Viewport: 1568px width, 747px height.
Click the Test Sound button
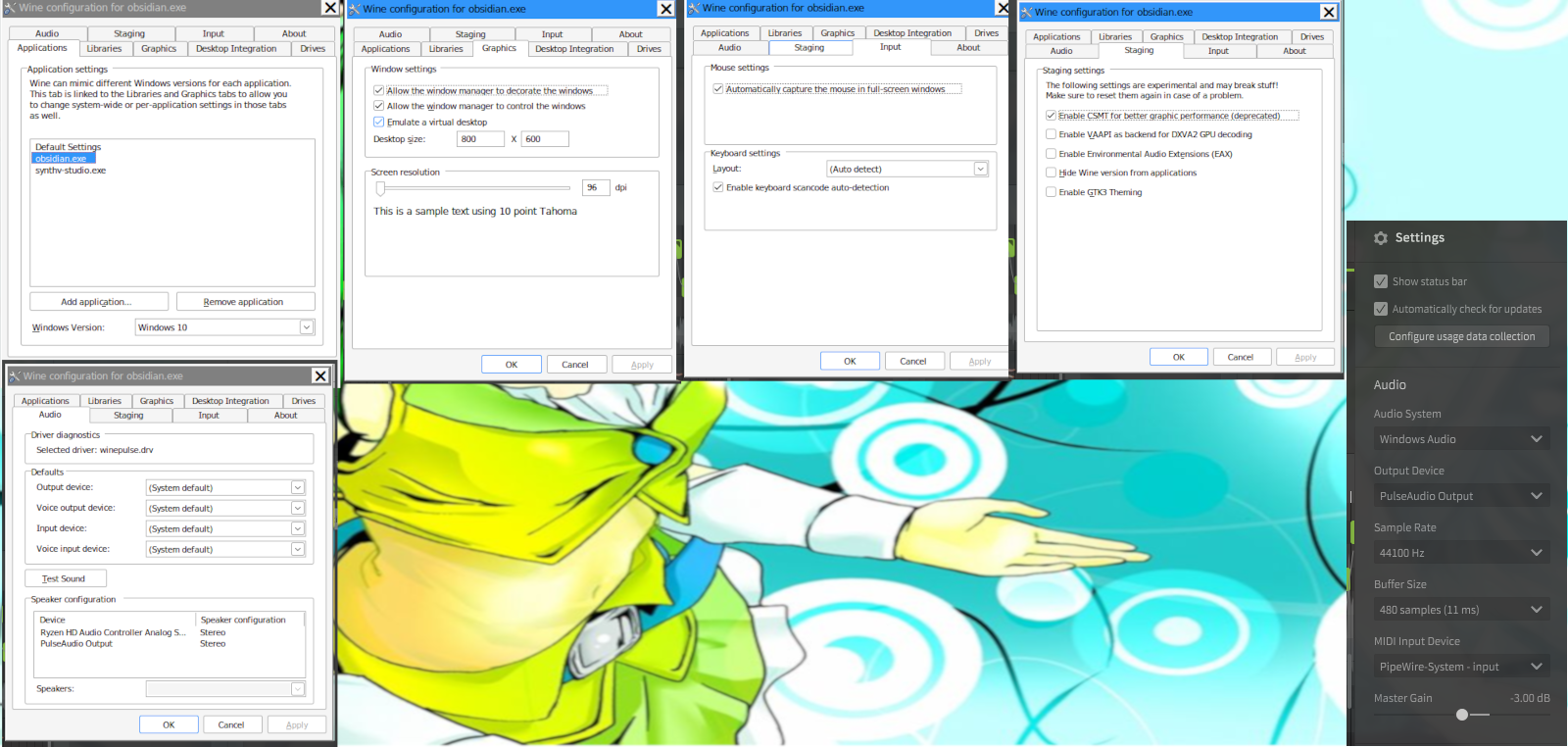tap(65, 579)
